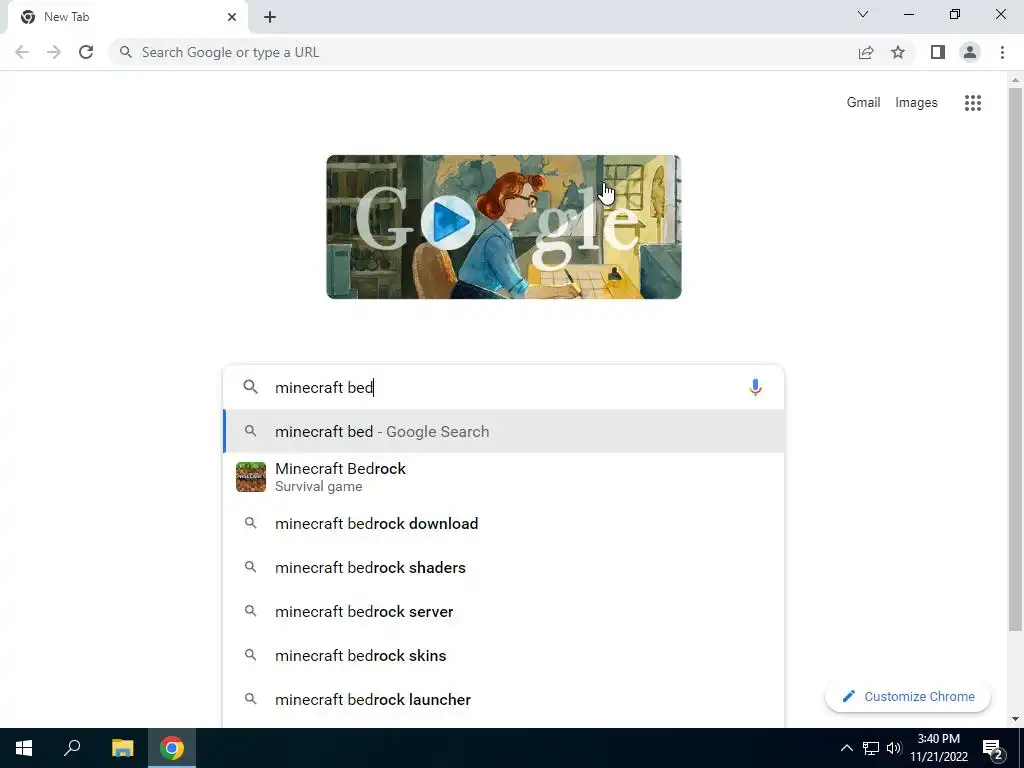Click the search magnifier in address bar
This screenshot has width=1024, height=768.
pyautogui.click(x=126, y=52)
